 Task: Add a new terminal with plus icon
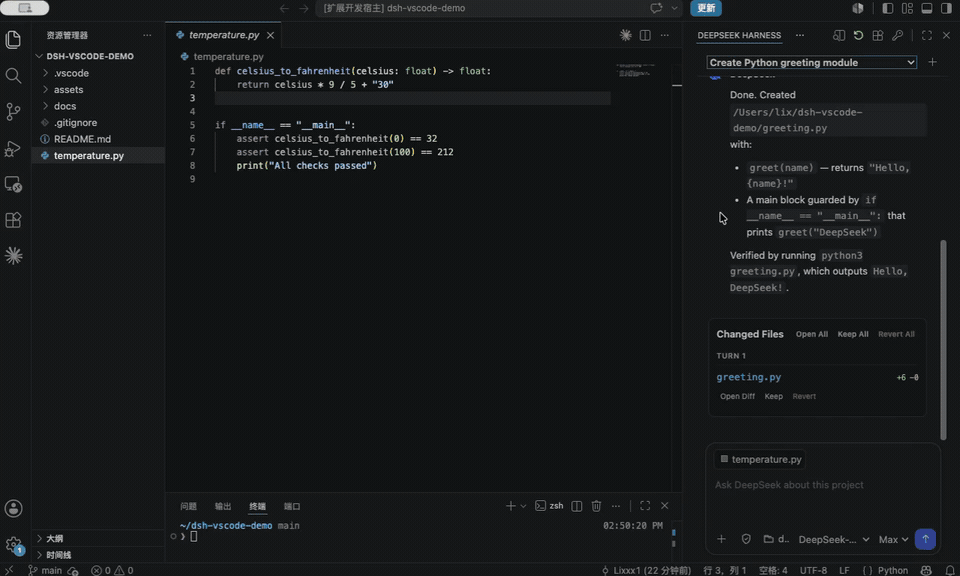click(x=510, y=506)
